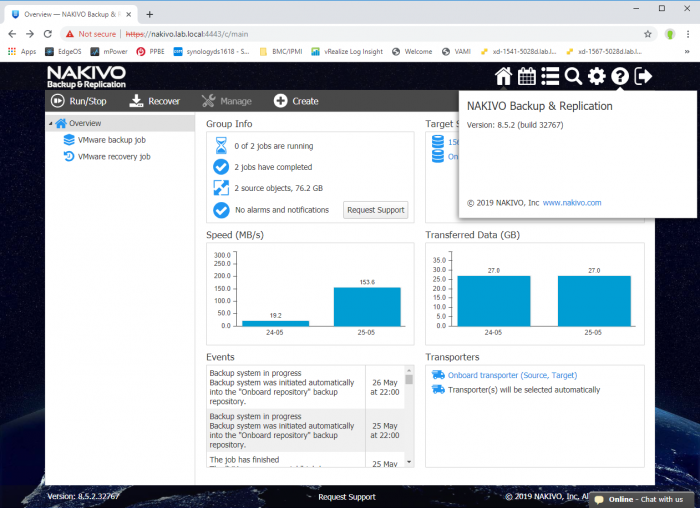Click the NAKIVO Backup & Replication logo
Image resolution: width=700 pixels, height=508 pixels.
[x=86, y=77]
